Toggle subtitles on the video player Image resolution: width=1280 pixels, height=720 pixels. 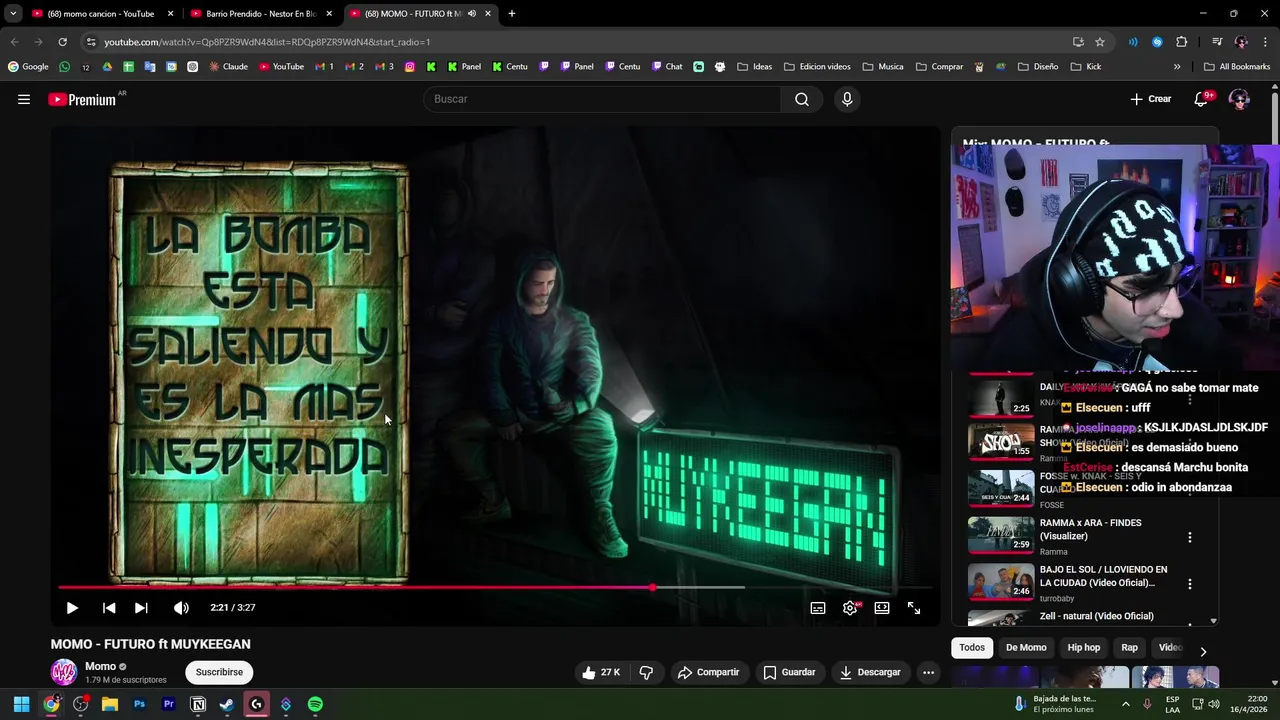click(x=818, y=608)
